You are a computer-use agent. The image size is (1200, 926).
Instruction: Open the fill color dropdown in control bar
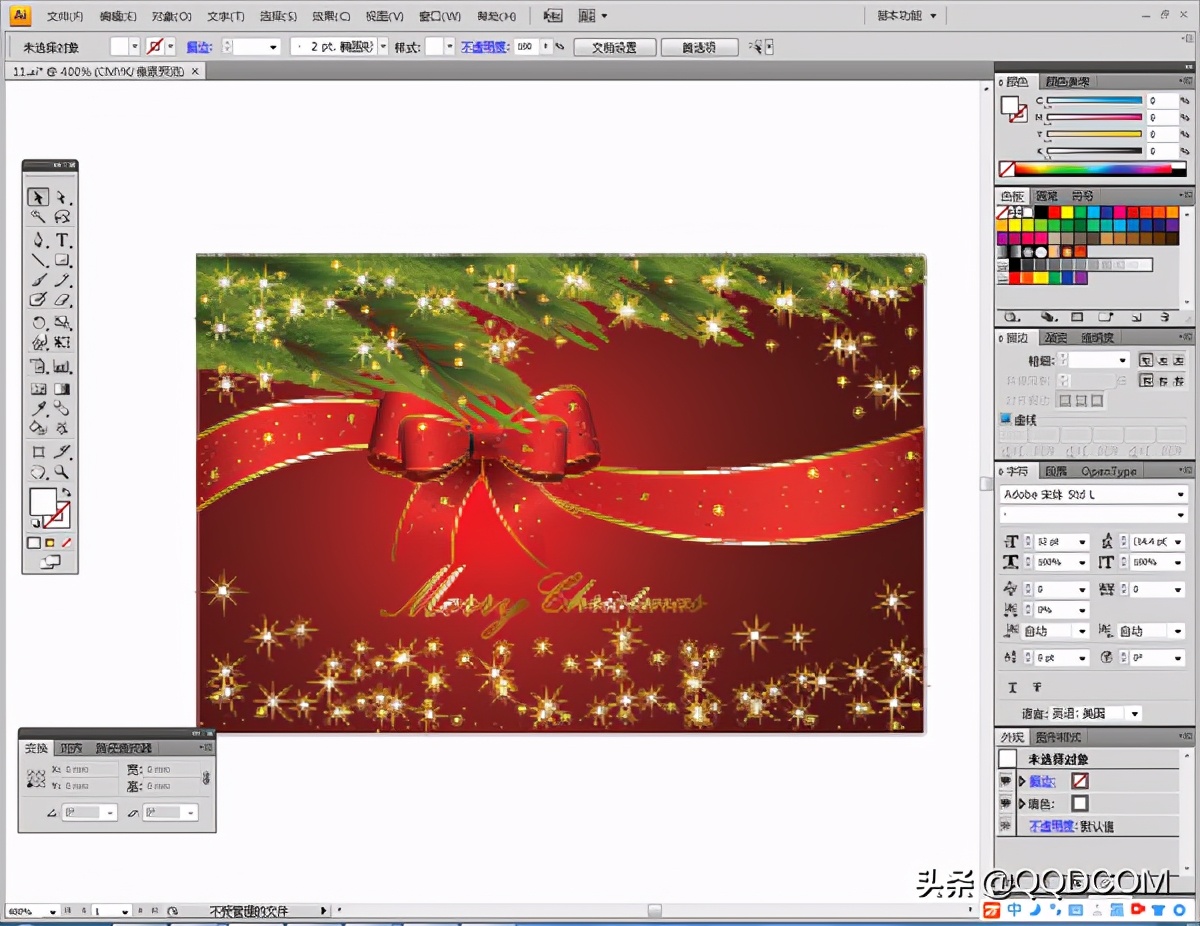pos(135,46)
